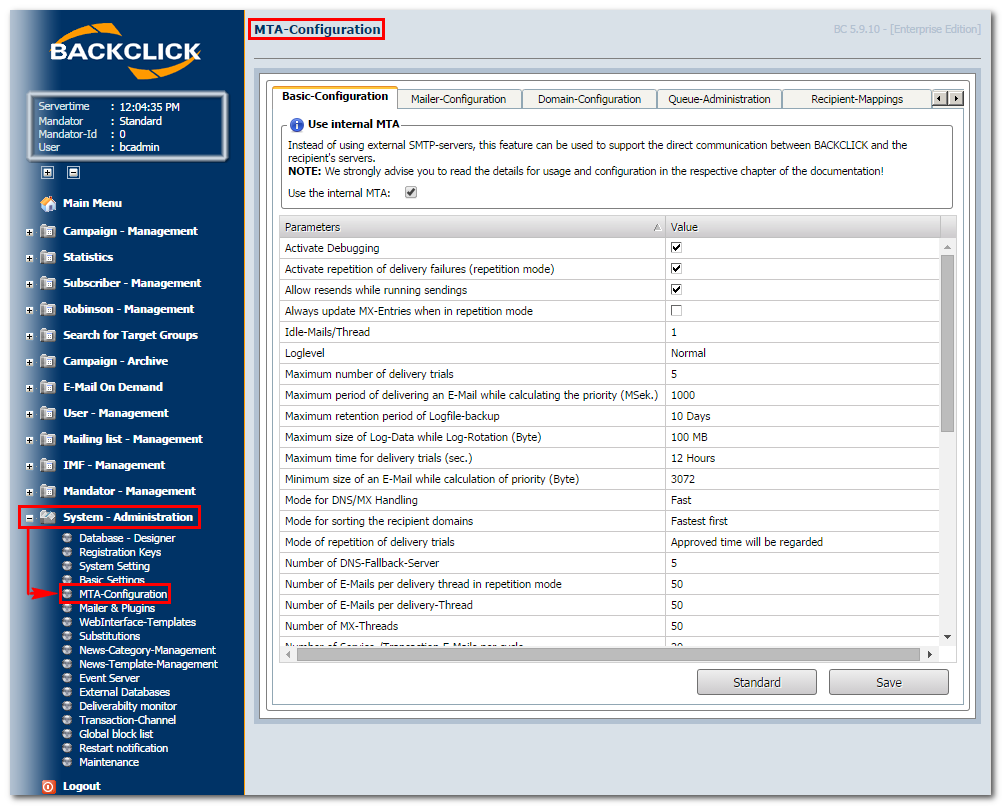Uncheck Activate Debugging checkbox
The width and height of the screenshot is (1002, 806).
tap(676, 247)
